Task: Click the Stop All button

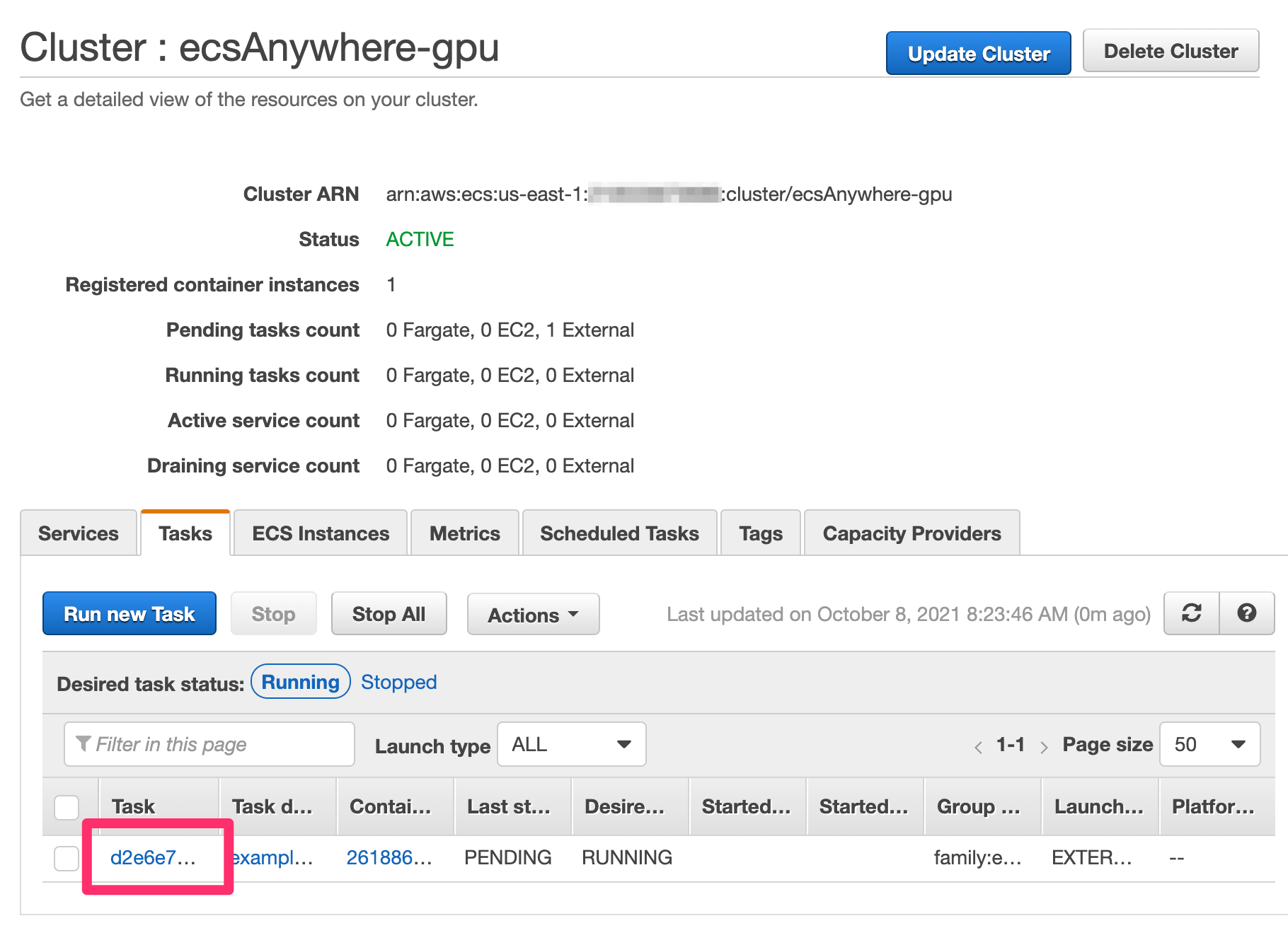Action: click(x=389, y=613)
